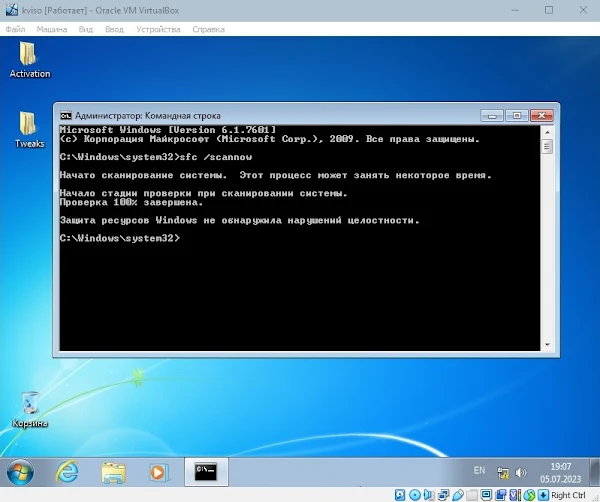Open the network status tray icon
600x502 pixels.
tap(503, 473)
